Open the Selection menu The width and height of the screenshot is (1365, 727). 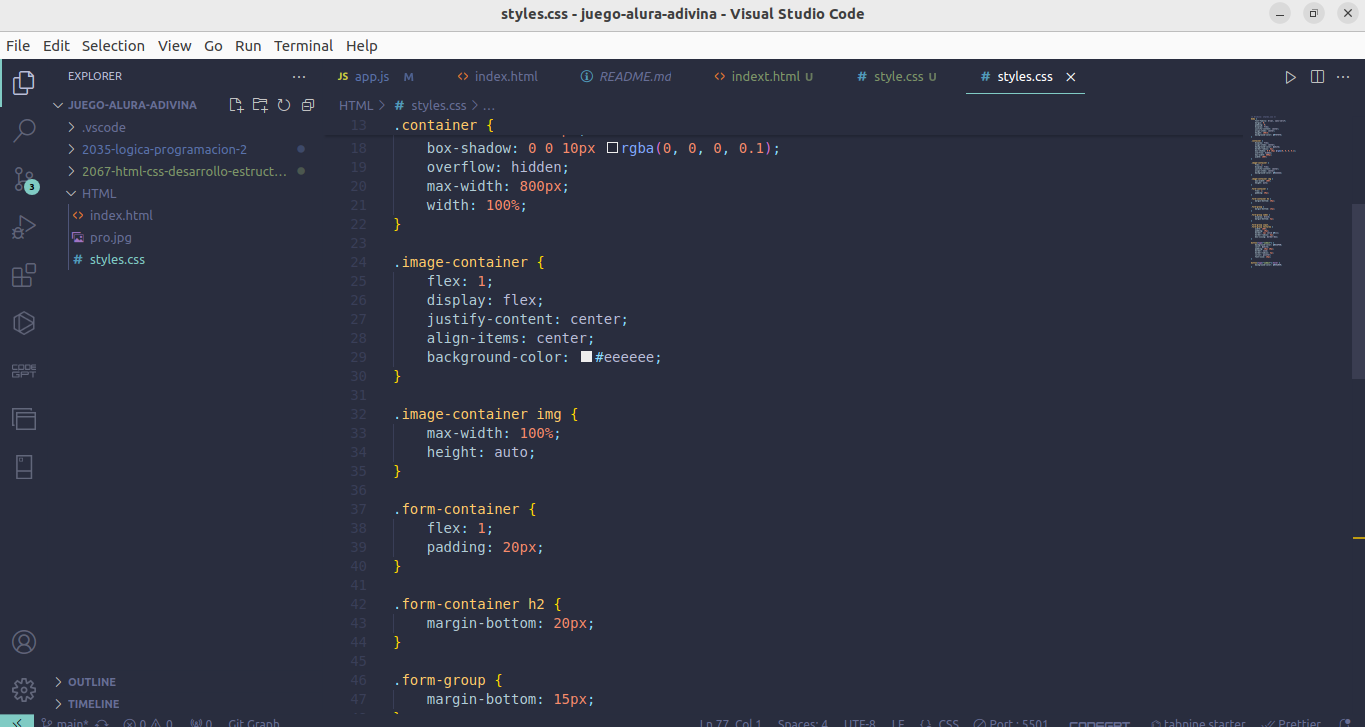click(x=113, y=46)
